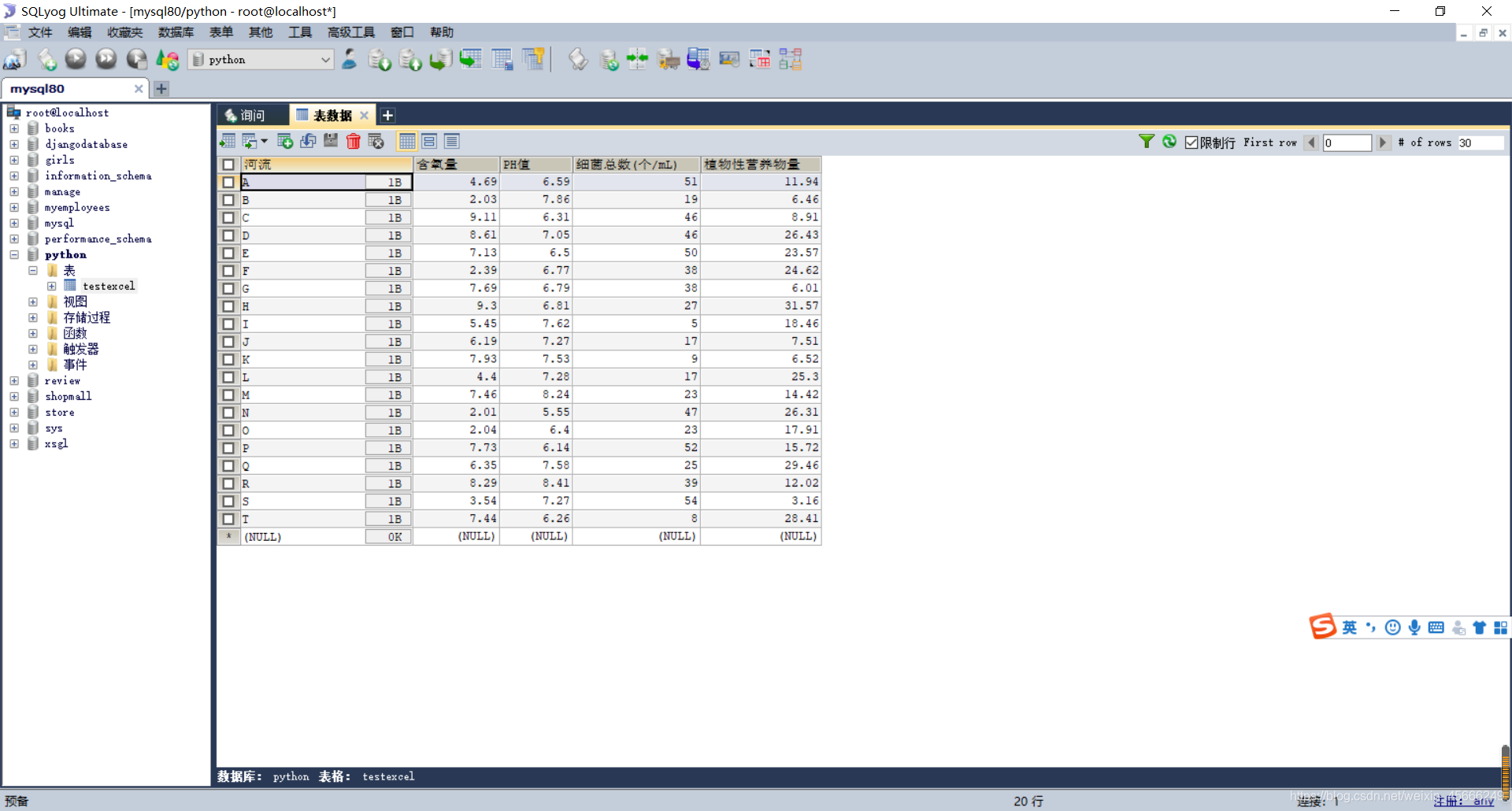Duplicate the current row

tap(308, 141)
